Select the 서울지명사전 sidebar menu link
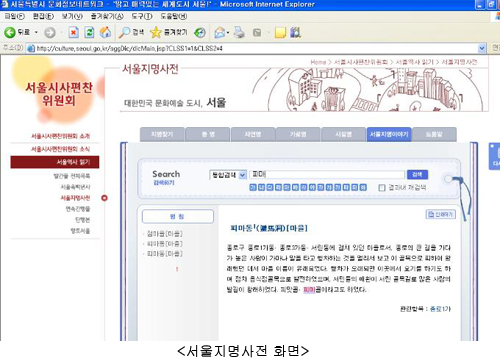The image size is (500, 361). coord(75,198)
